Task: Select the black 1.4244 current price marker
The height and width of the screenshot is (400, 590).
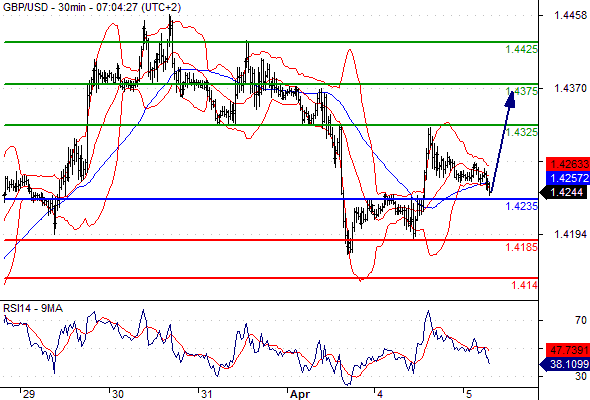Action: click(x=565, y=193)
